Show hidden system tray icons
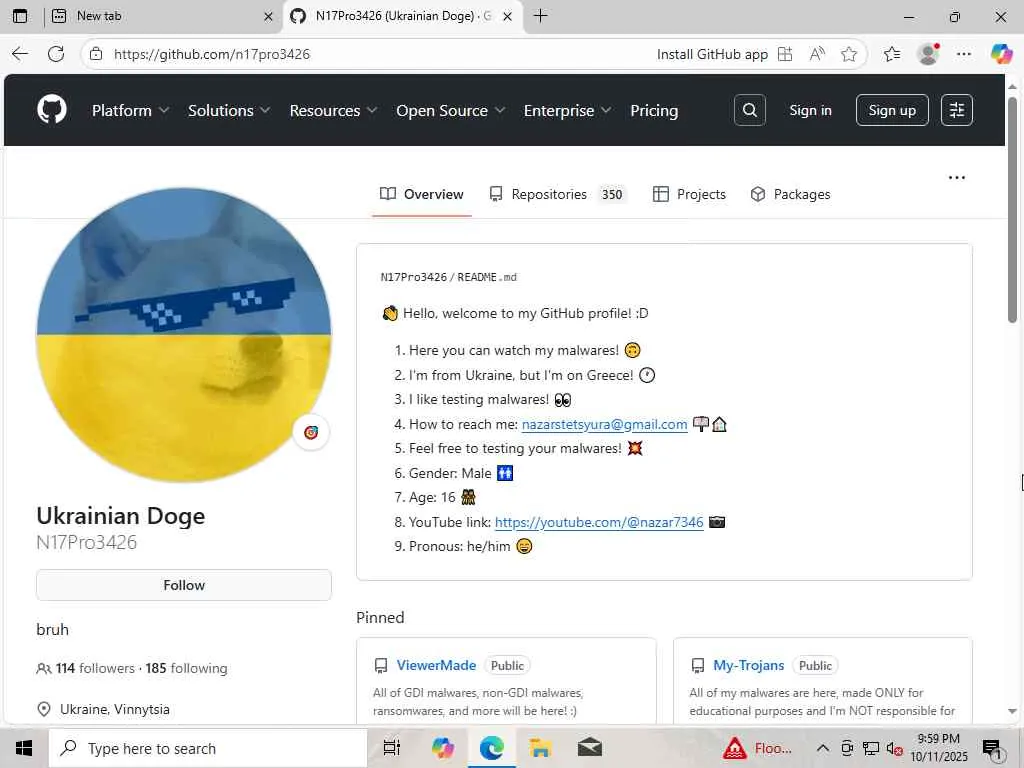1024x768 pixels. (x=823, y=748)
